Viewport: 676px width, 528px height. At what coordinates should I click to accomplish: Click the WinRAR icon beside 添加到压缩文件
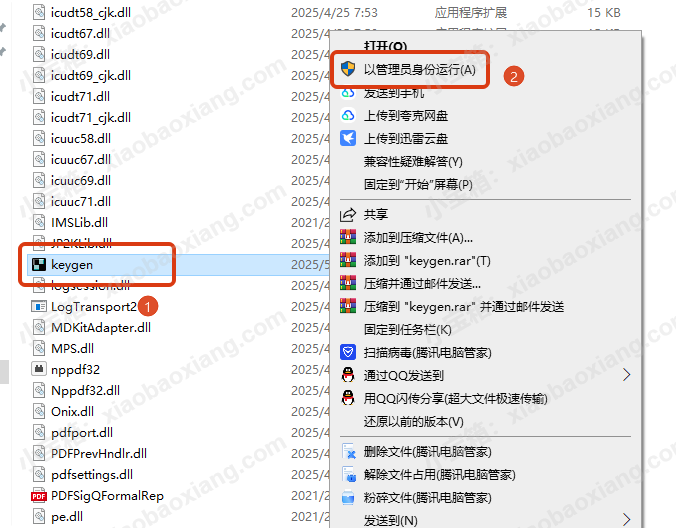(347, 237)
